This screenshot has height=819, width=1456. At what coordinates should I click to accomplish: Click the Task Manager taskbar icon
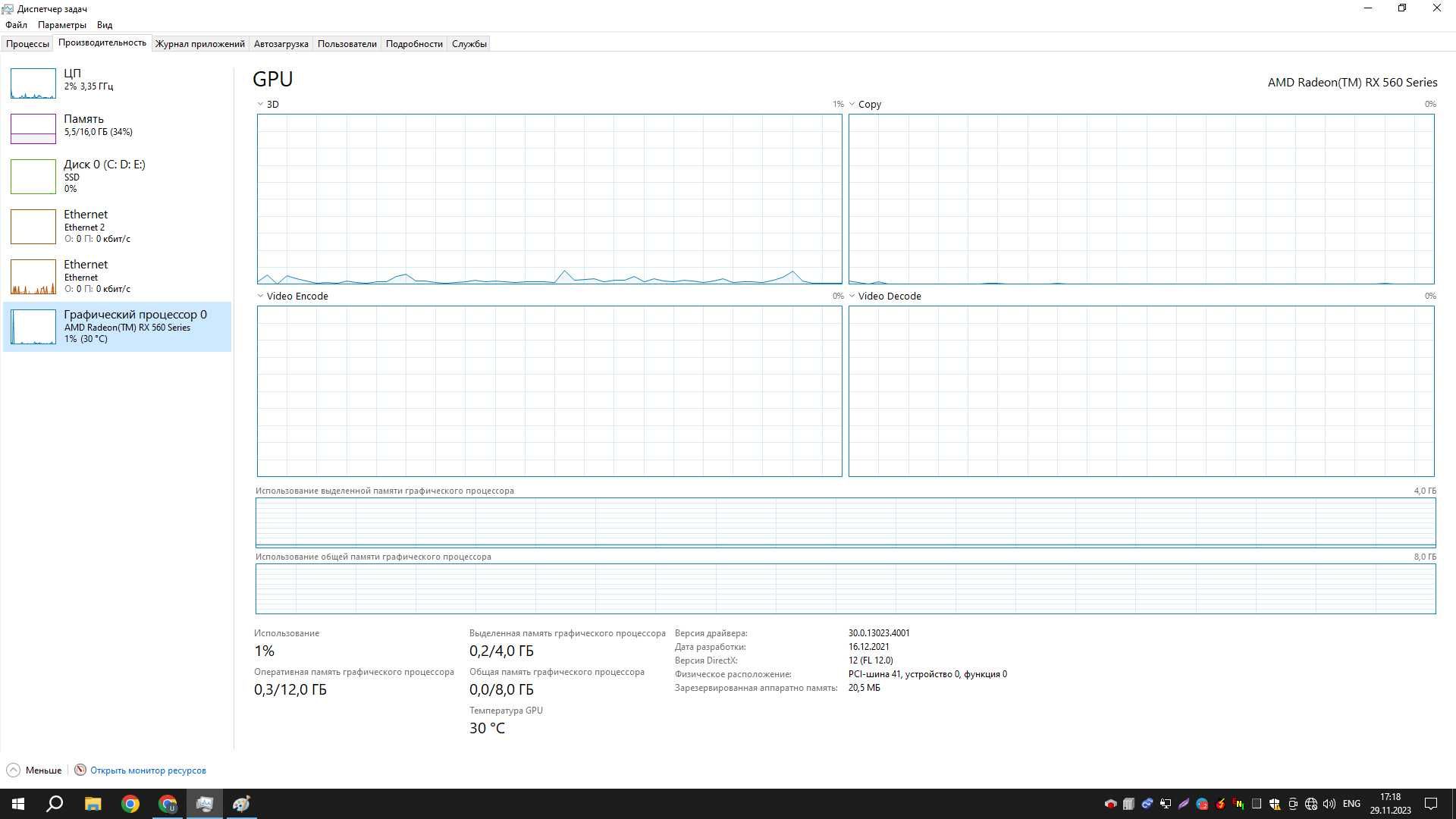pyautogui.click(x=205, y=804)
